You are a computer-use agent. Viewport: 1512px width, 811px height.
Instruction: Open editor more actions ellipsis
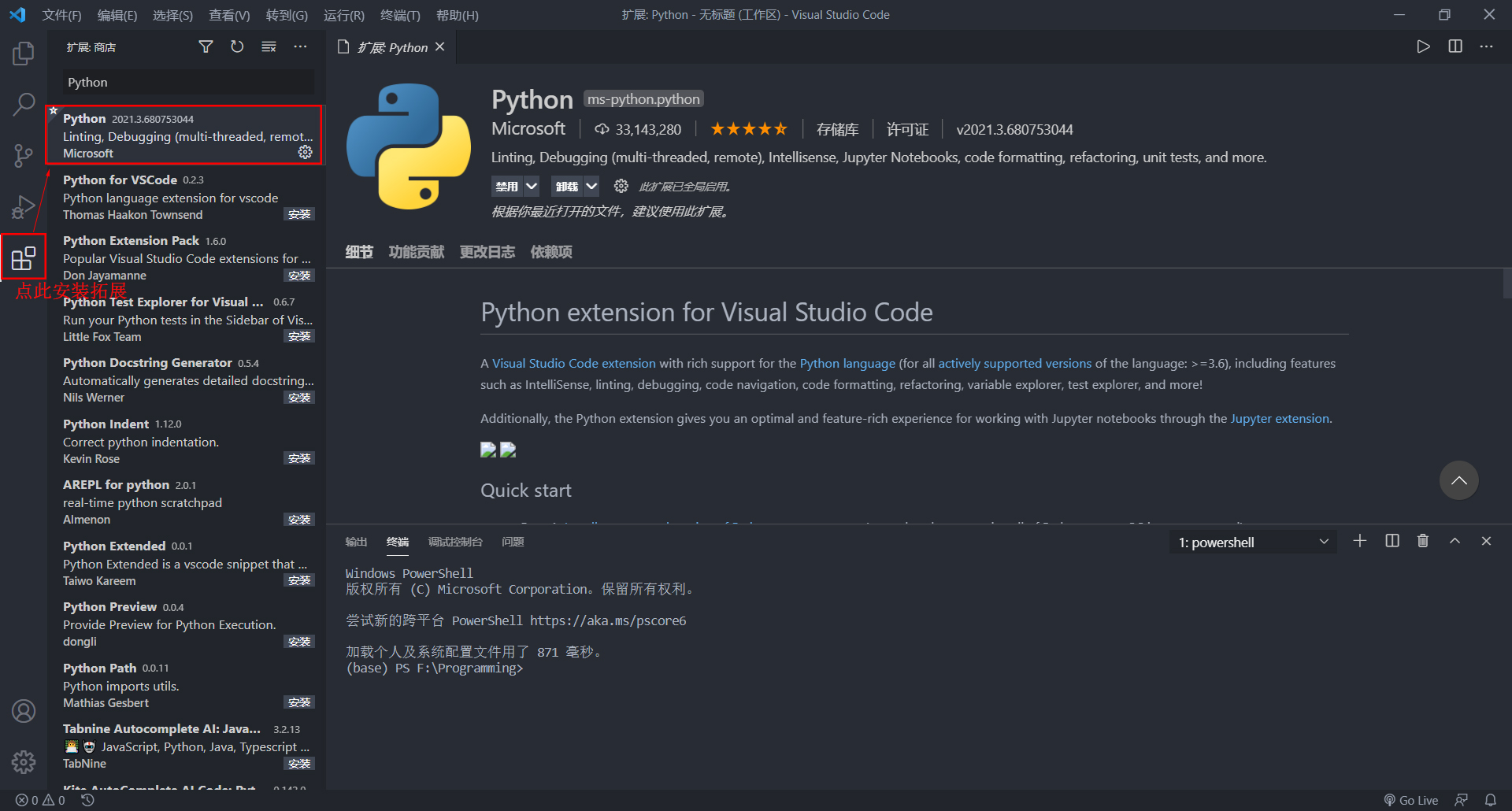coord(1486,46)
